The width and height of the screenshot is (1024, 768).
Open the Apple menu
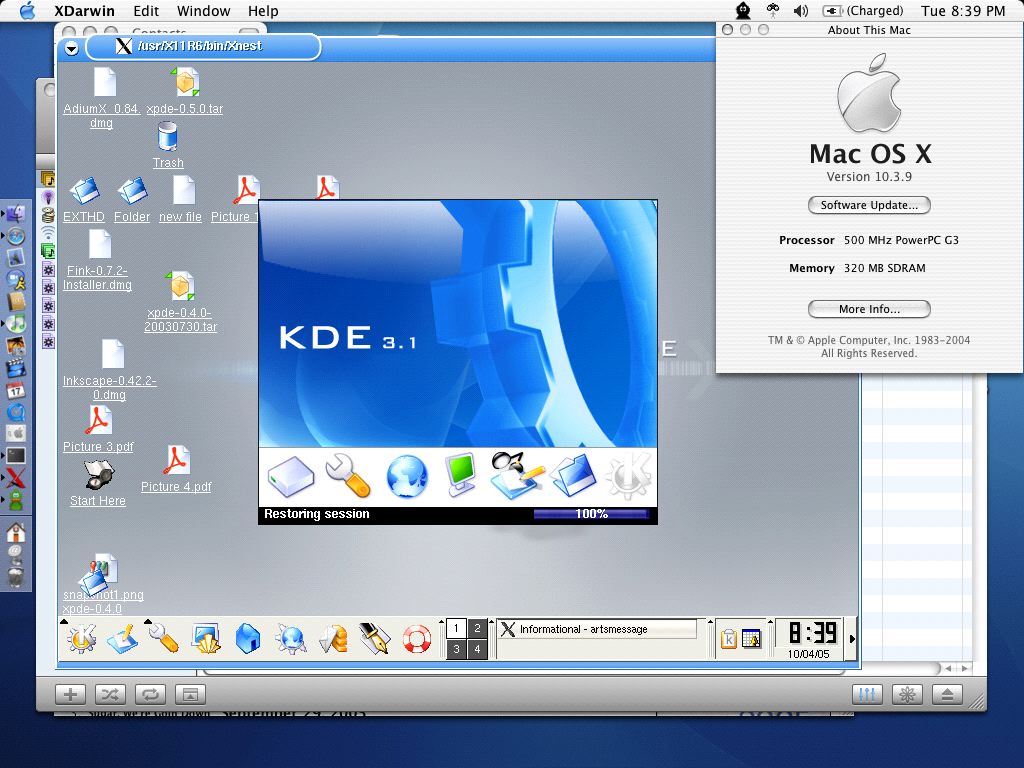27,10
